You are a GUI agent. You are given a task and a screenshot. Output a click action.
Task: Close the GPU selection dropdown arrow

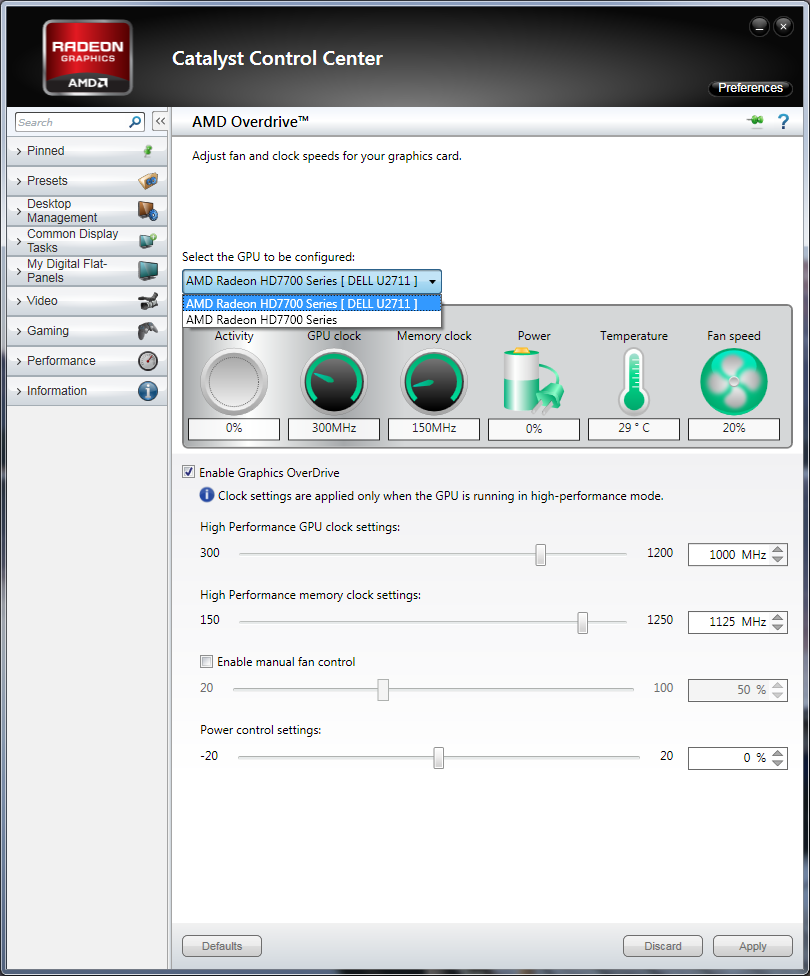(432, 281)
